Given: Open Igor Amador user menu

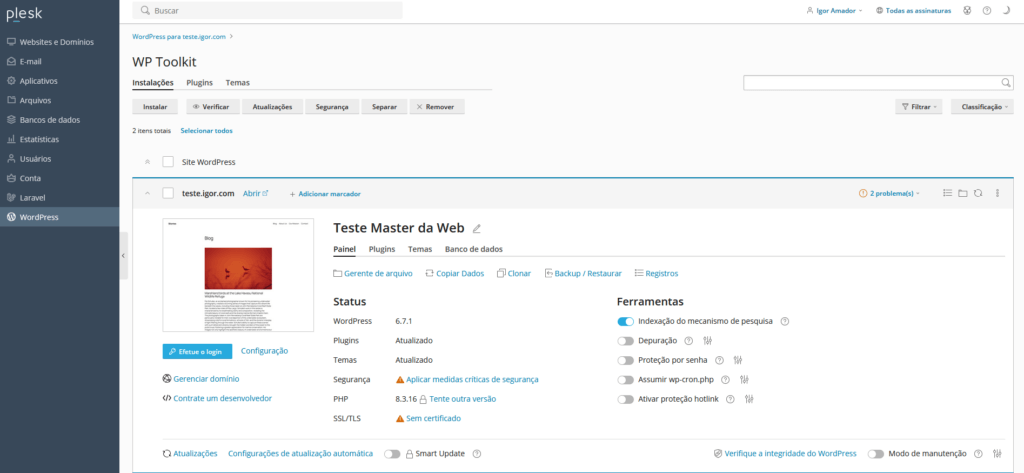Looking at the screenshot, I should point(835,11).
